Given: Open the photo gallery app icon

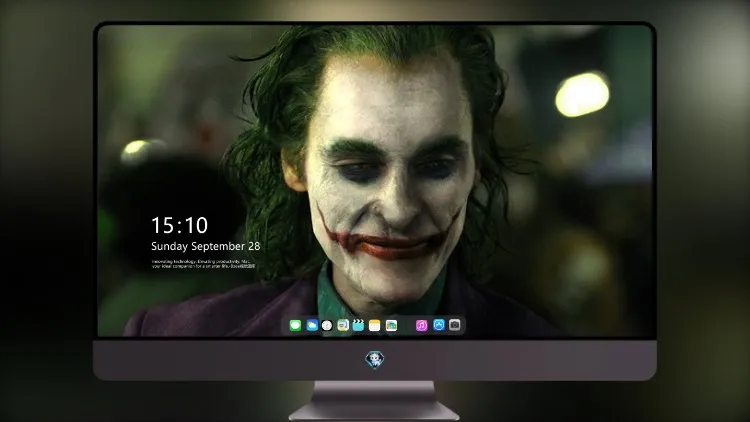Looking at the screenshot, I should pyautogui.click(x=391, y=325).
